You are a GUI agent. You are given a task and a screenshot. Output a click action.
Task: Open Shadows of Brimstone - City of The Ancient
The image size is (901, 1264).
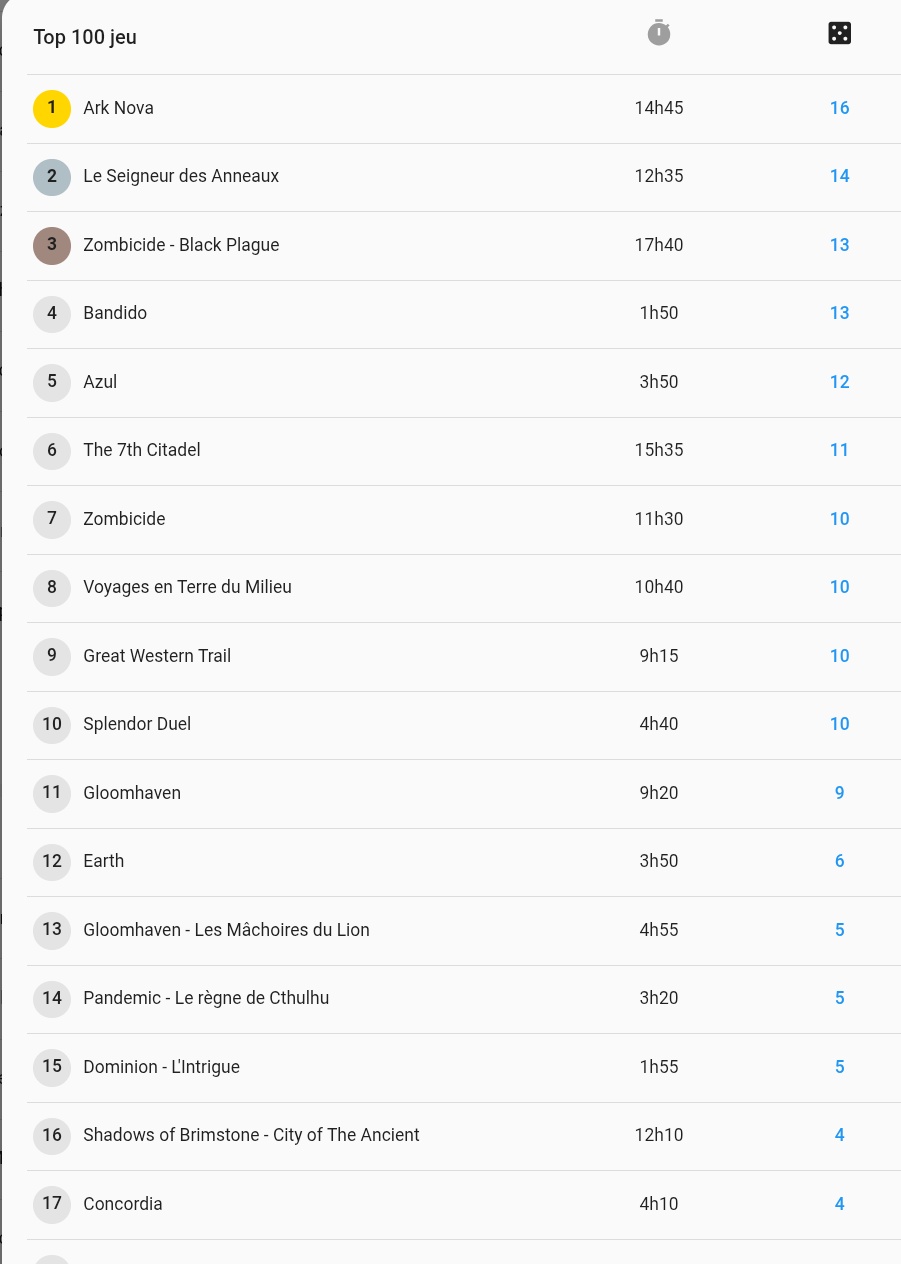click(x=464, y=1136)
